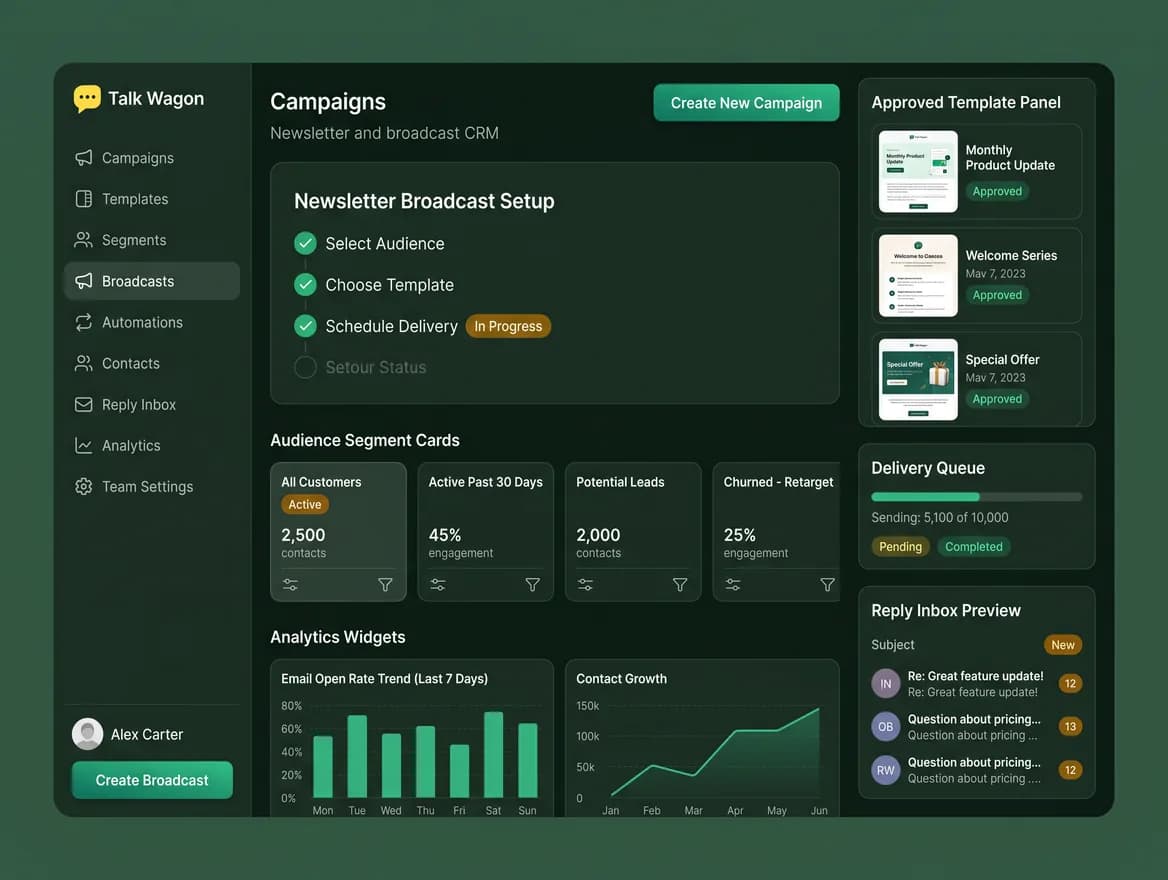Click the Approved badge under Monthly Product Update
Viewport: 1168px width, 880px height.
pos(997,191)
